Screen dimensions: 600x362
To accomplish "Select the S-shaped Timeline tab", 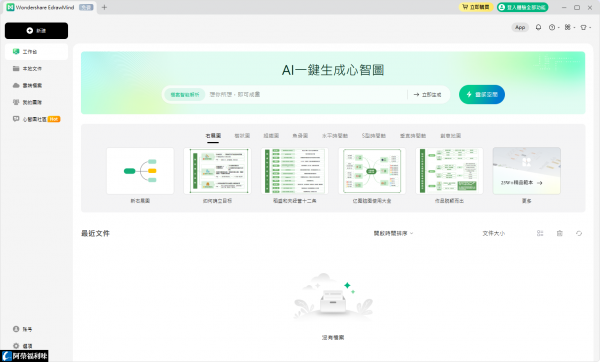I will point(374,136).
